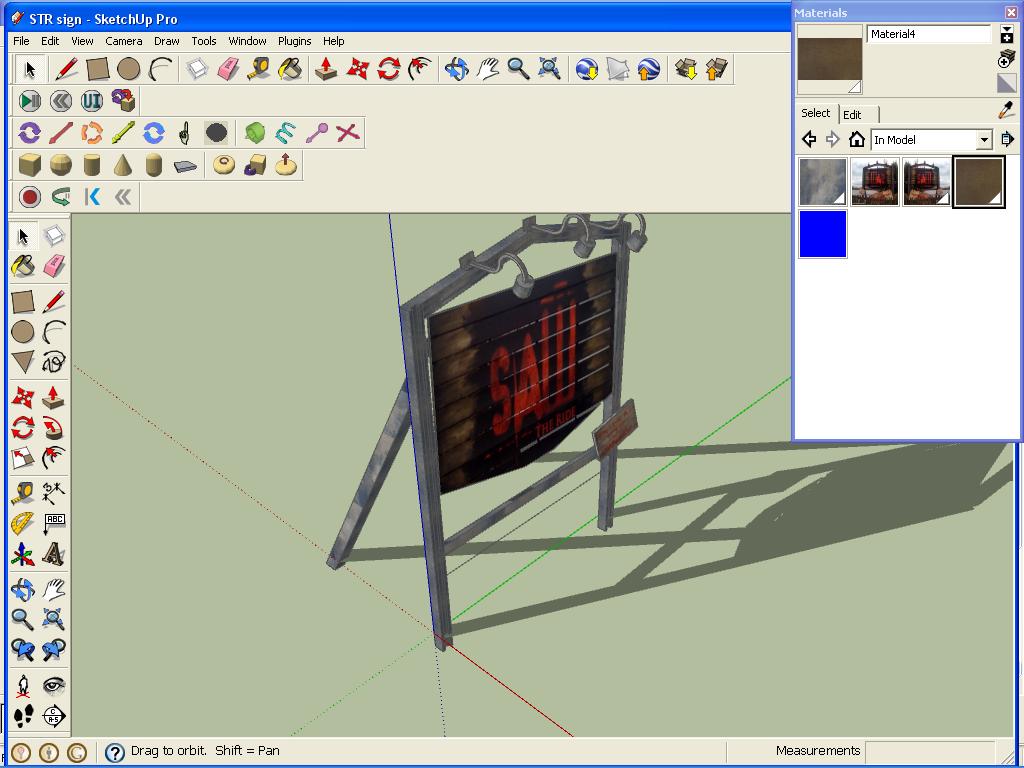Open the Window menu
The image size is (1024, 768).
[x=248, y=40]
